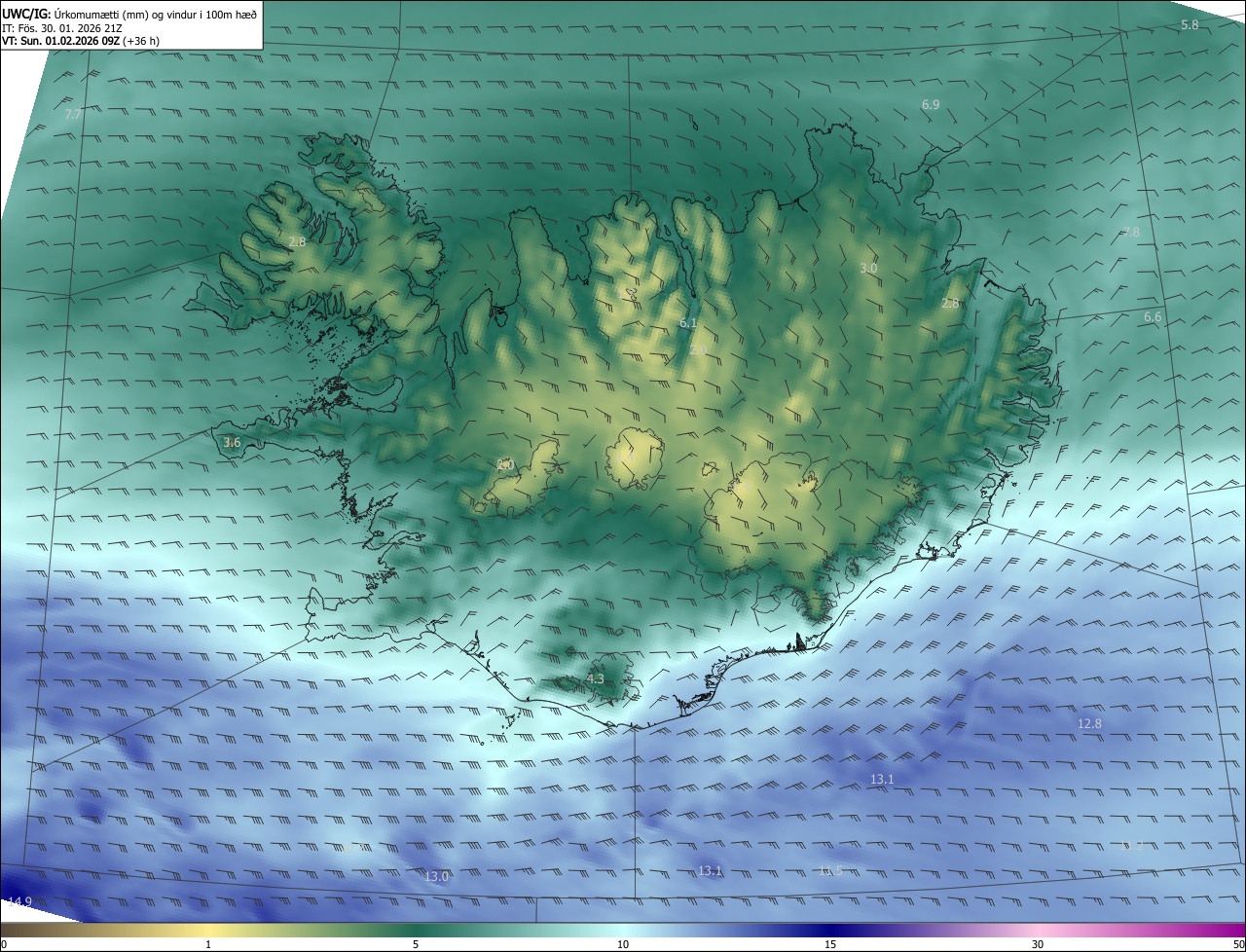Click the '4.3' value label on map
The width and height of the screenshot is (1246, 952).
click(596, 678)
